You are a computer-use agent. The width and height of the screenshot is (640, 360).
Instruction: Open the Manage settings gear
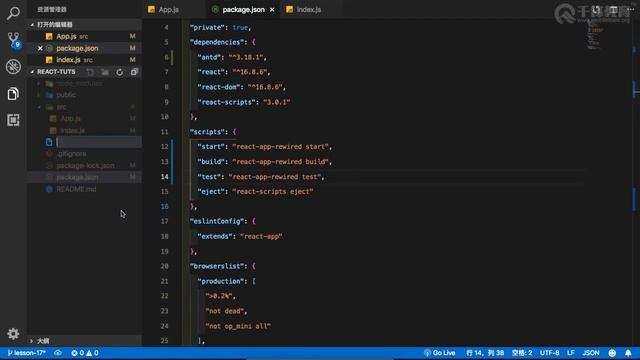[x=13, y=334]
